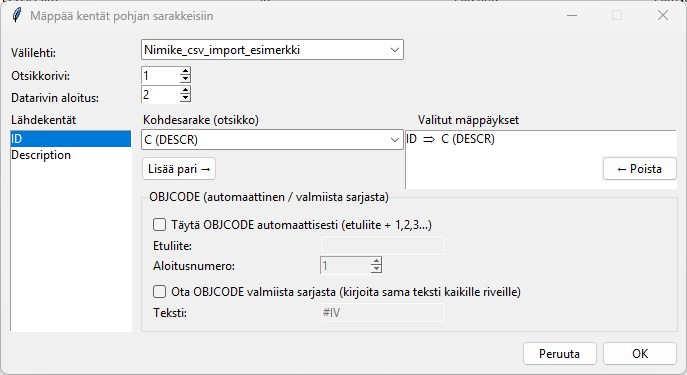Image resolution: width=687 pixels, height=375 pixels.
Task: Select ID in Lähdekentät list
Action: [x=71, y=138]
